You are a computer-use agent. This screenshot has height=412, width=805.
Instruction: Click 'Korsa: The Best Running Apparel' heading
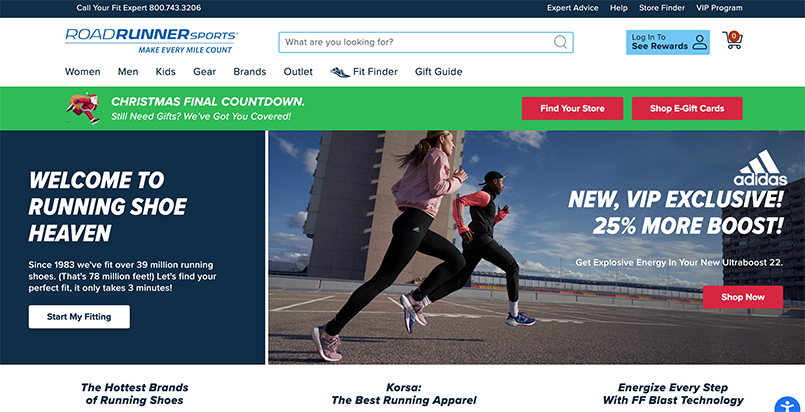(404, 394)
